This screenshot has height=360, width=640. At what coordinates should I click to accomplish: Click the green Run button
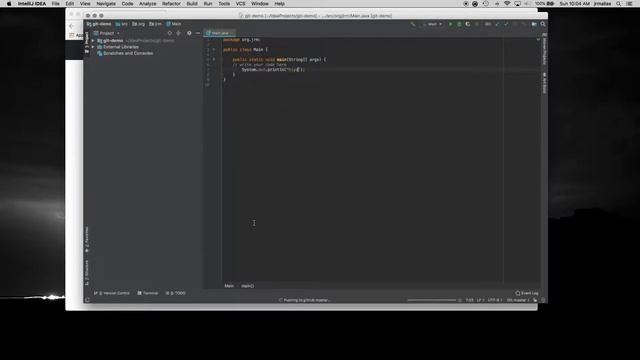point(451,24)
